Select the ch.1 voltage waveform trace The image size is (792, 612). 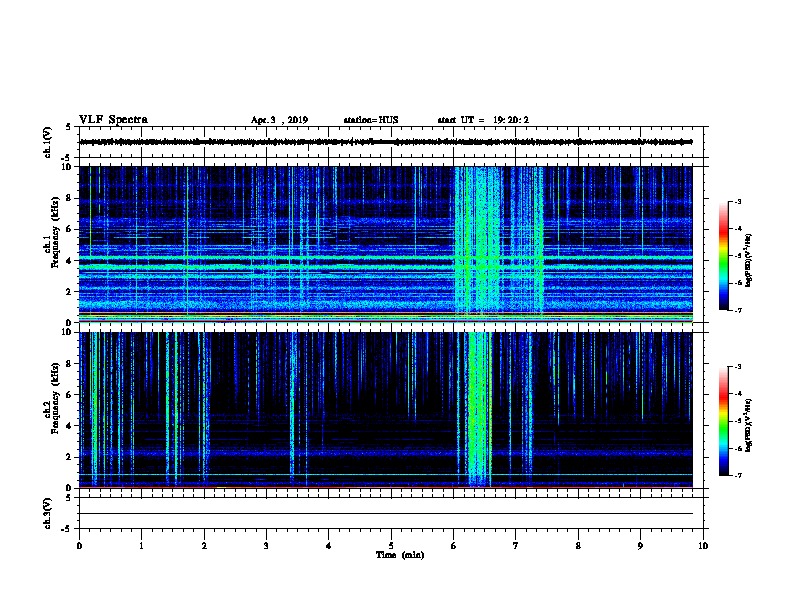pyautogui.click(x=386, y=142)
